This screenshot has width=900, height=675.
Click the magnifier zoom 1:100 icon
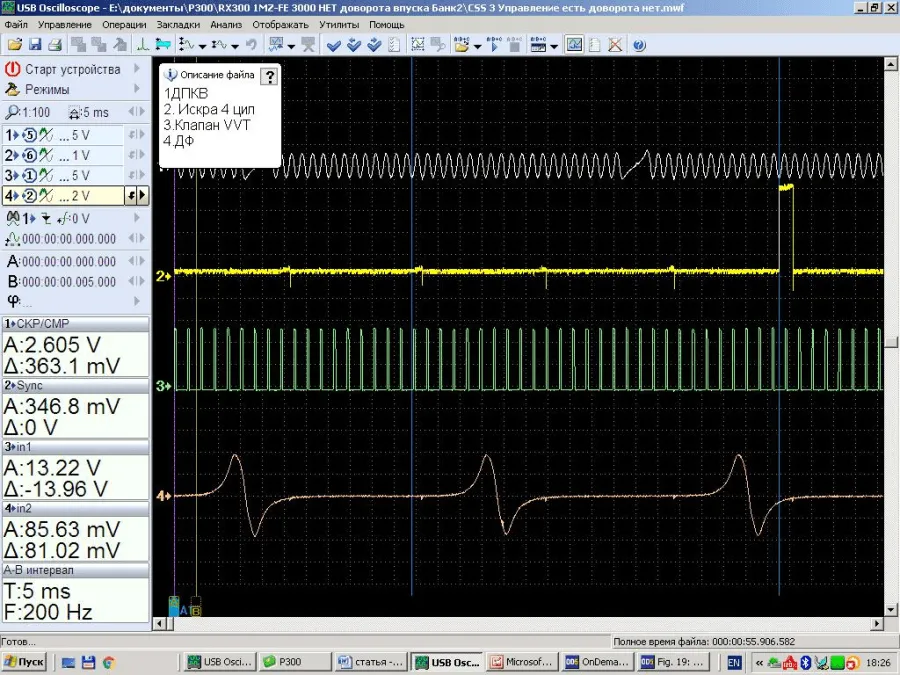click(11, 112)
